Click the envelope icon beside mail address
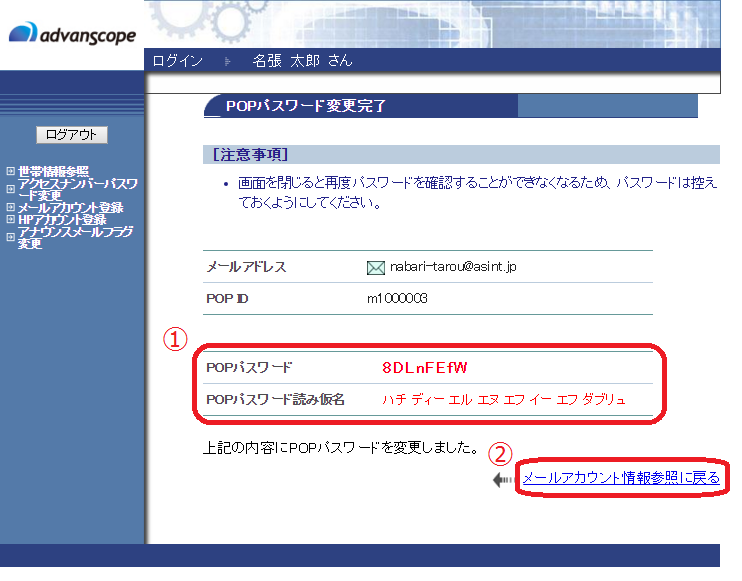742x581 pixels. pyautogui.click(x=376, y=268)
